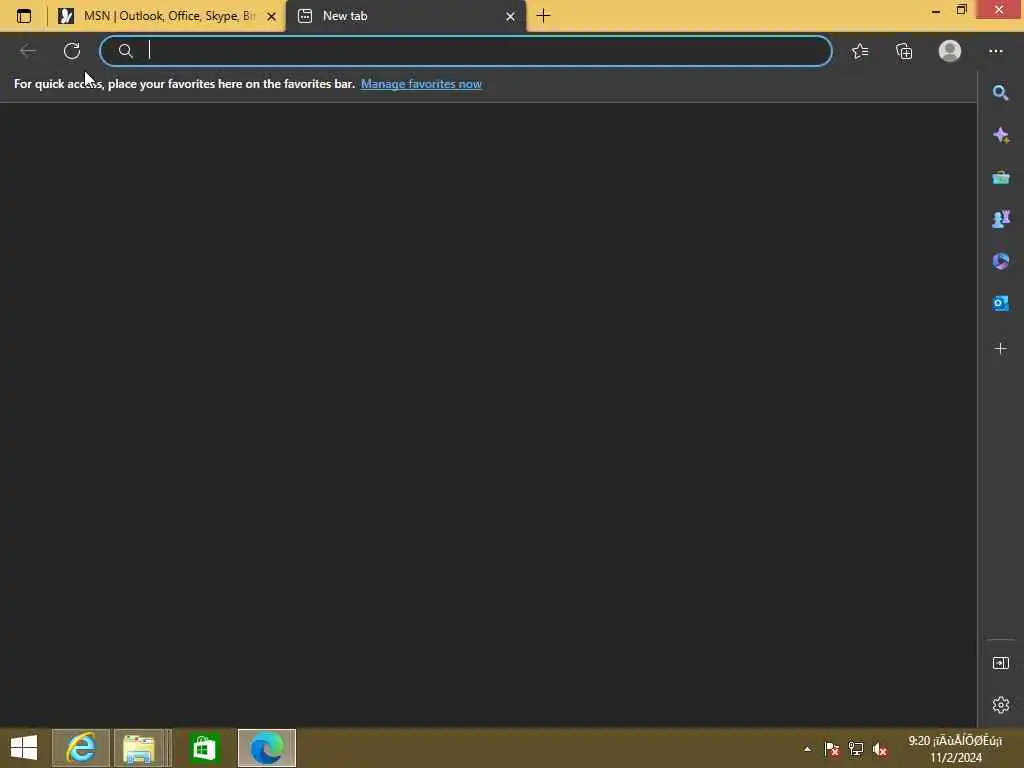Screen dimensions: 1024x768
Task: Go back with the back arrow
Action: (28, 51)
